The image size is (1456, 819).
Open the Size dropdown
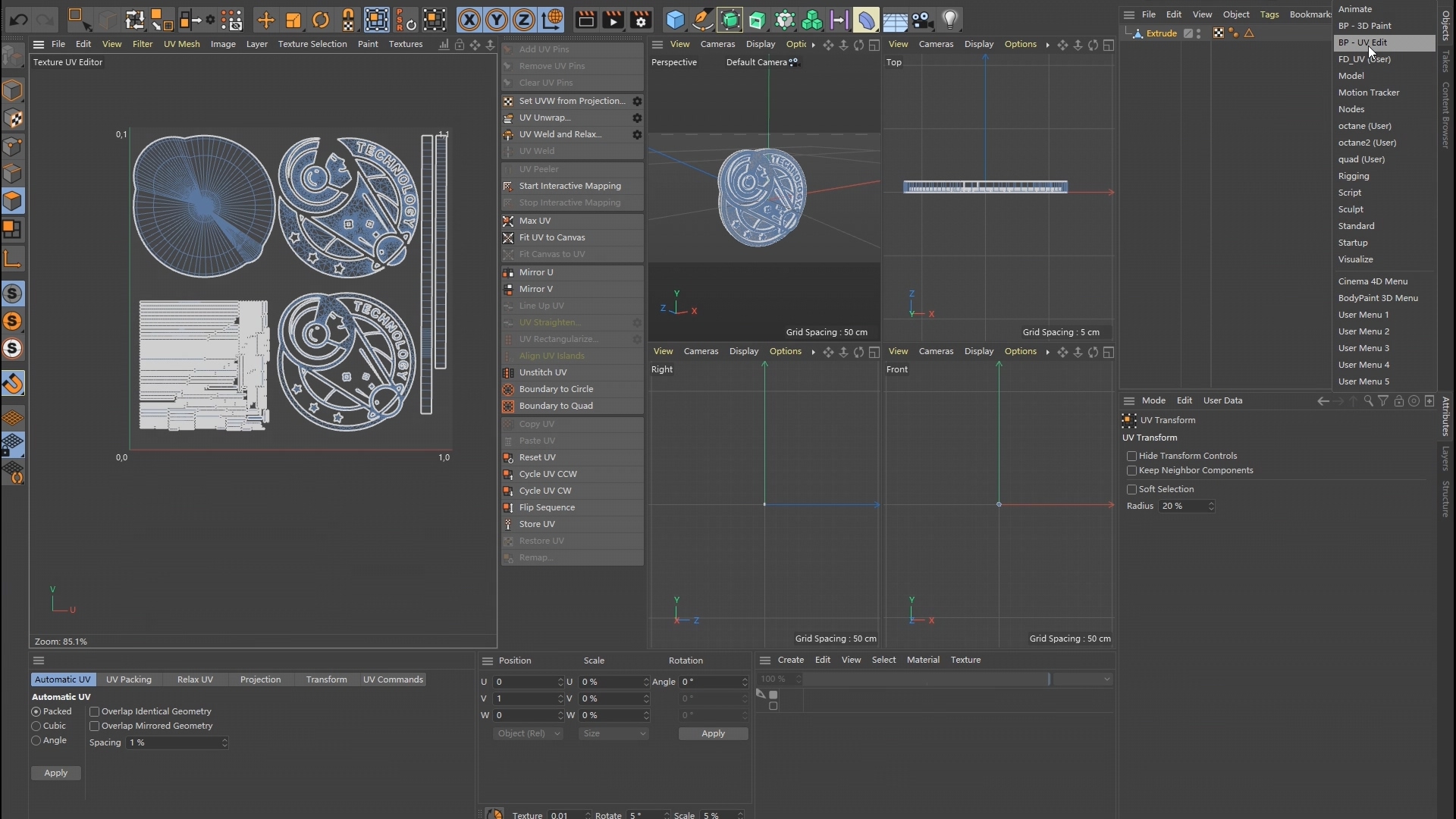[613, 733]
